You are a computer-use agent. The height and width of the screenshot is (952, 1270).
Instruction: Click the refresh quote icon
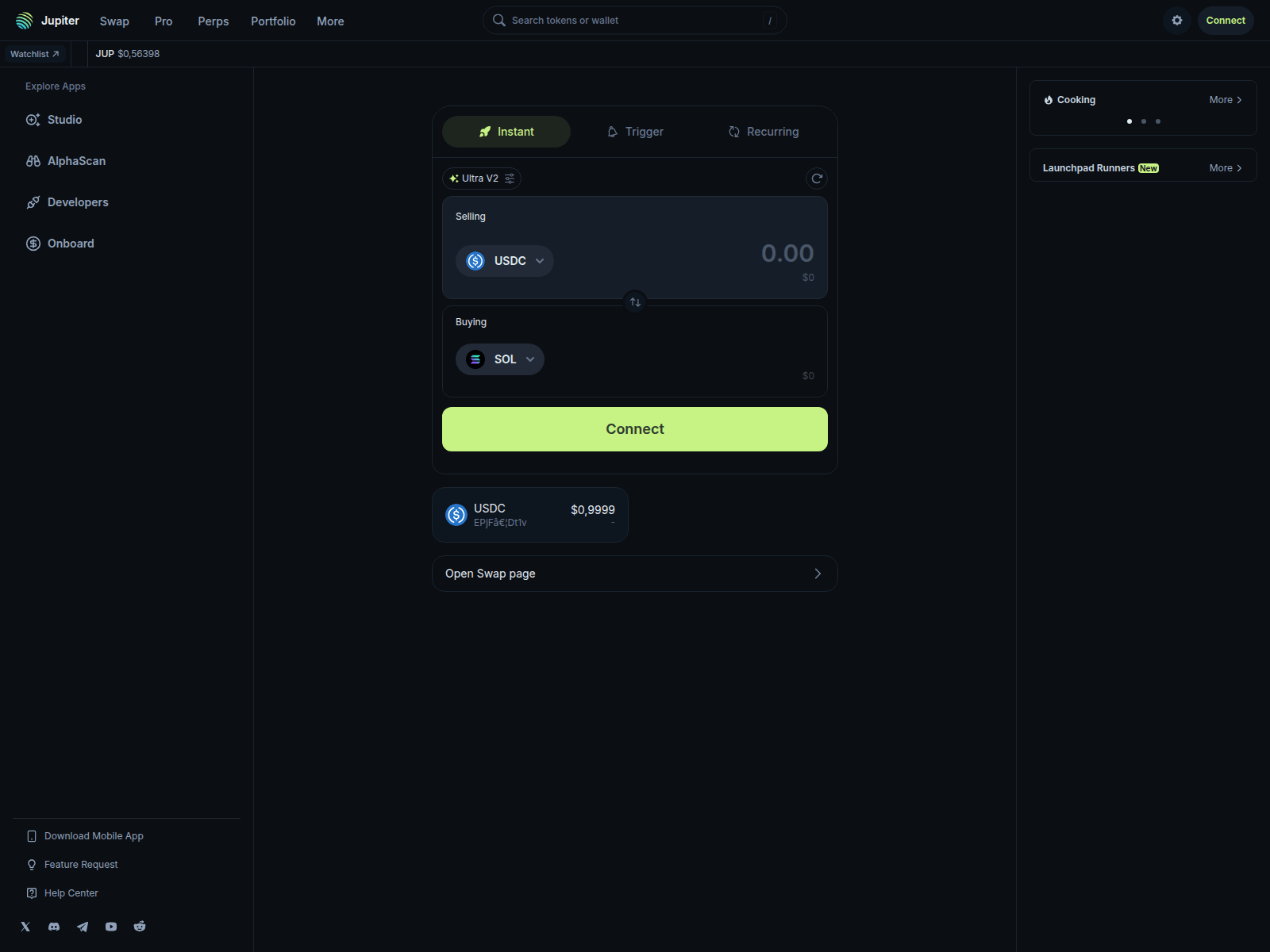coord(817,178)
